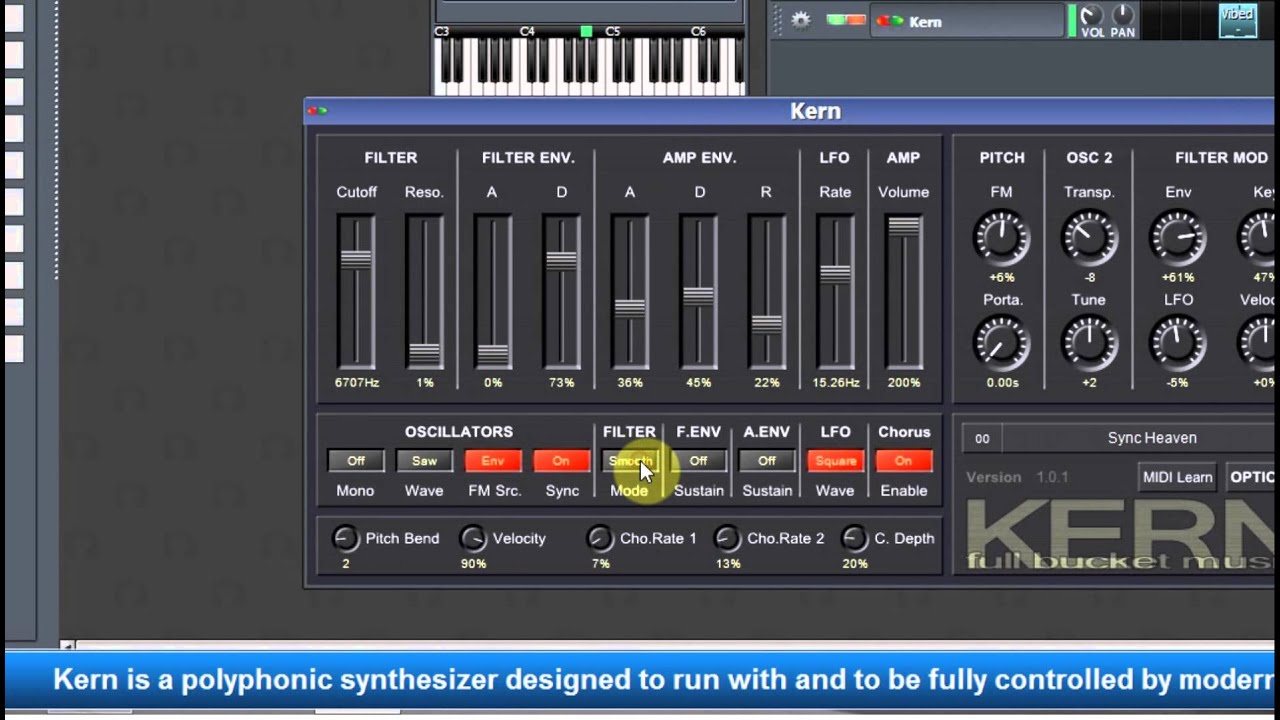Click the 00 preset number field
The width and height of the screenshot is (1280, 720).
click(x=982, y=438)
